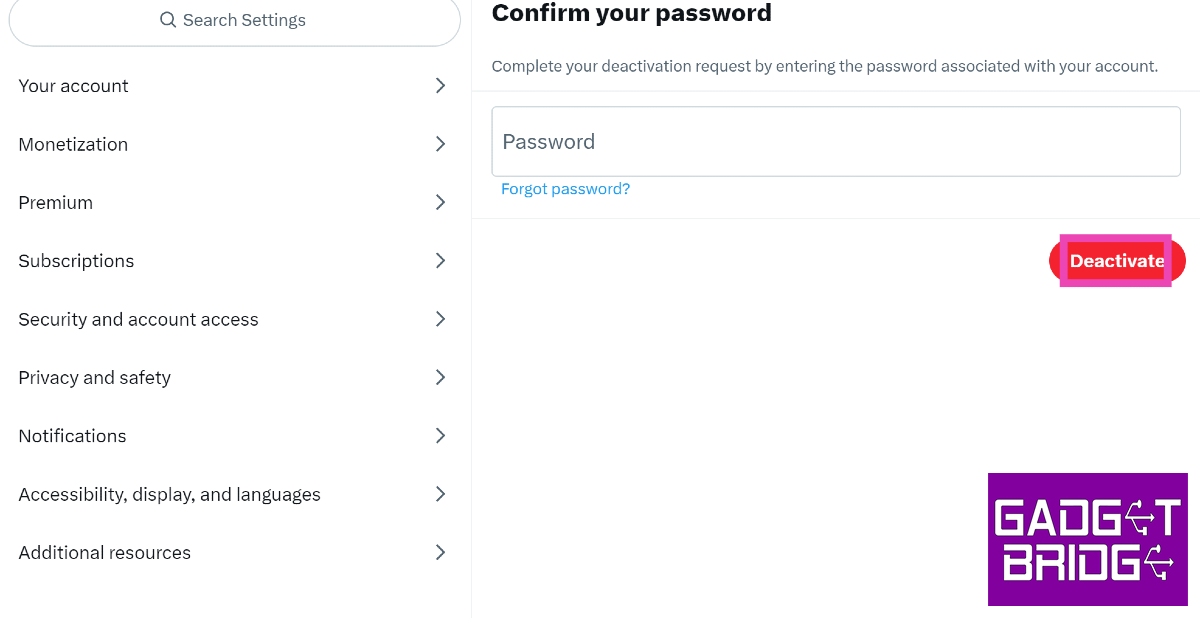Image resolution: width=1200 pixels, height=628 pixels.
Task: Click the Additional resources chevron arrow
Action: [x=440, y=552]
